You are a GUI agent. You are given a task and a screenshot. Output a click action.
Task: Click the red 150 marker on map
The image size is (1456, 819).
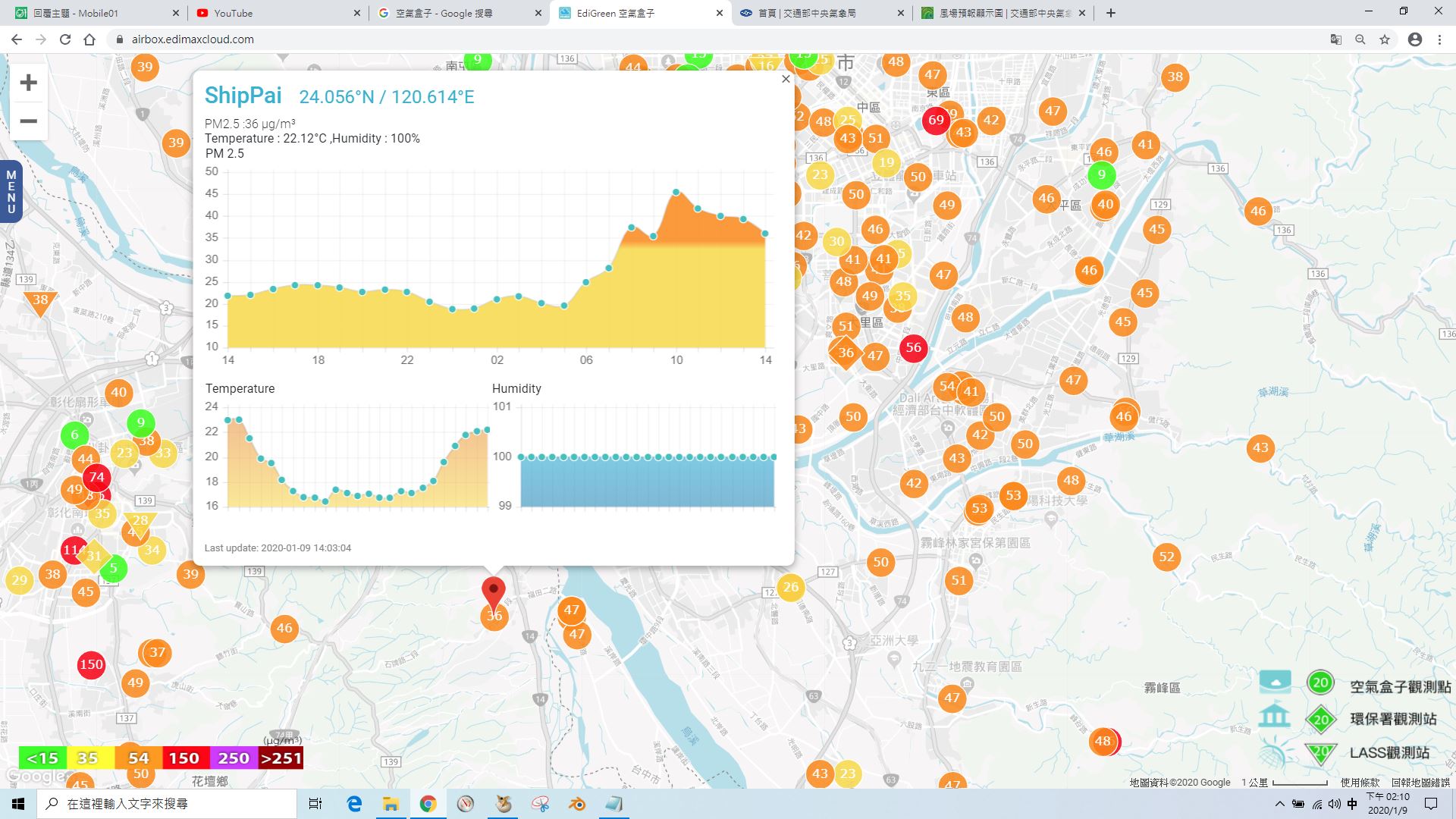coord(91,664)
